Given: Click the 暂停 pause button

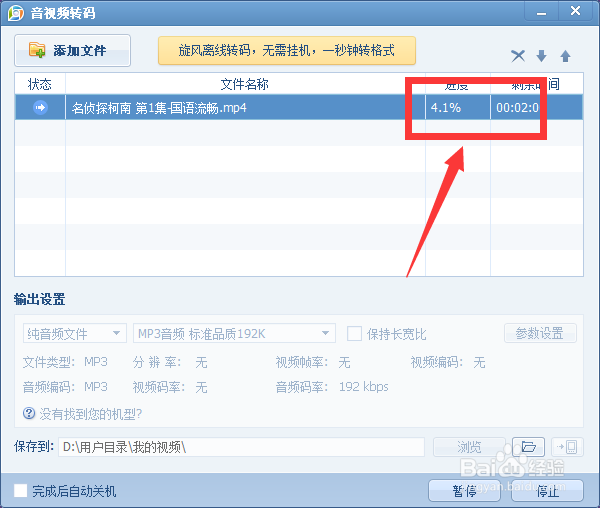Looking at the screenshot, I should [x=464, y=491].
